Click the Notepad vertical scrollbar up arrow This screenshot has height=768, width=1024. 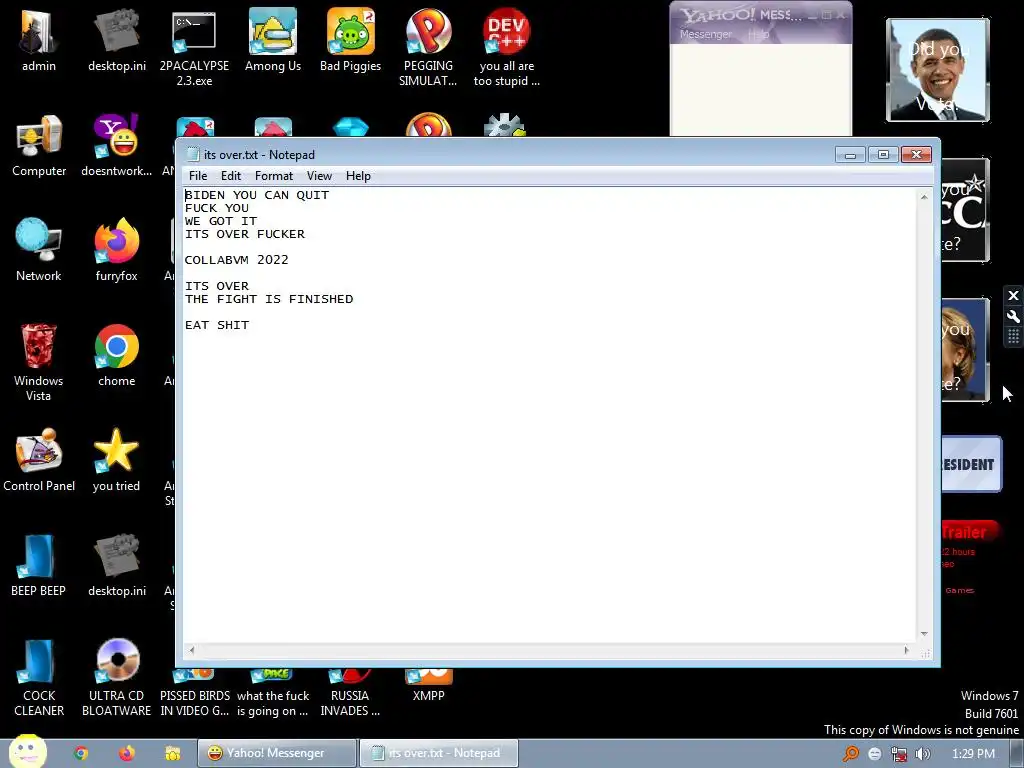click(x=924, y=197)
